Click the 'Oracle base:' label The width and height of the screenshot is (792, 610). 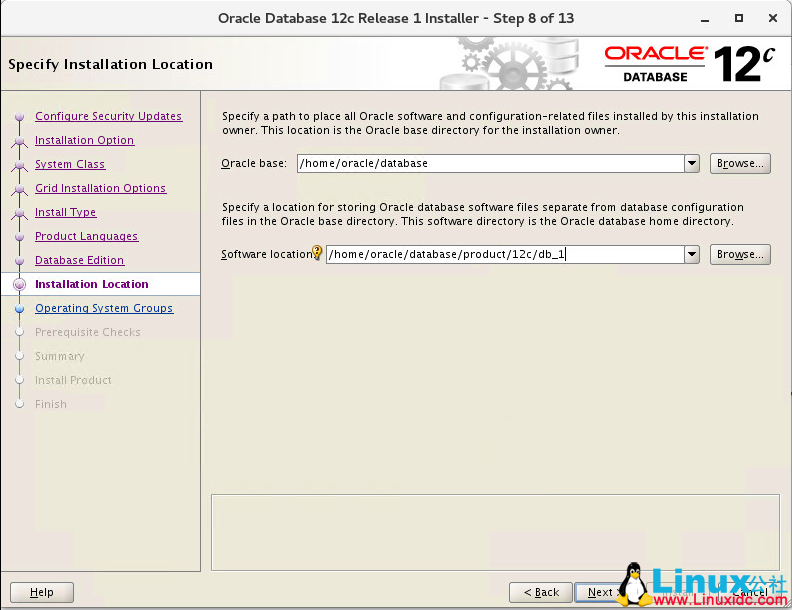click(254, 163)
